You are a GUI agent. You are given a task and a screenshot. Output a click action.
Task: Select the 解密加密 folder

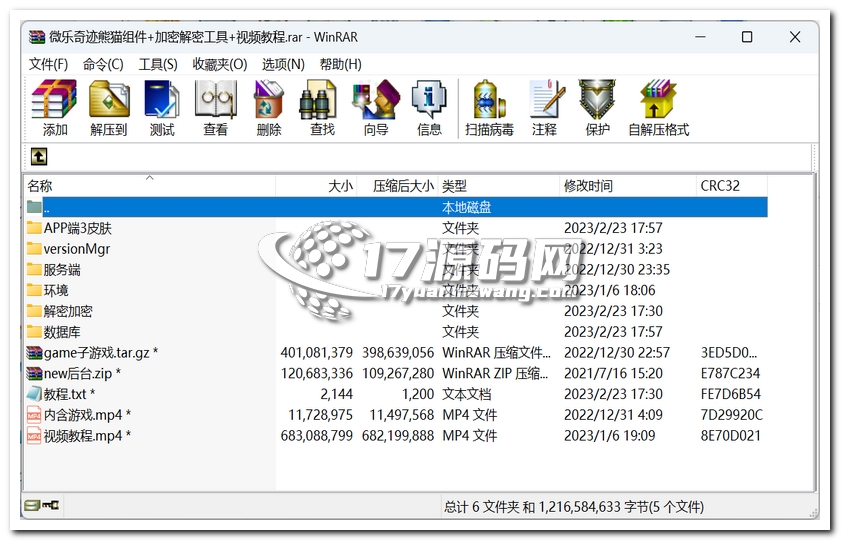tap(68, 311)
